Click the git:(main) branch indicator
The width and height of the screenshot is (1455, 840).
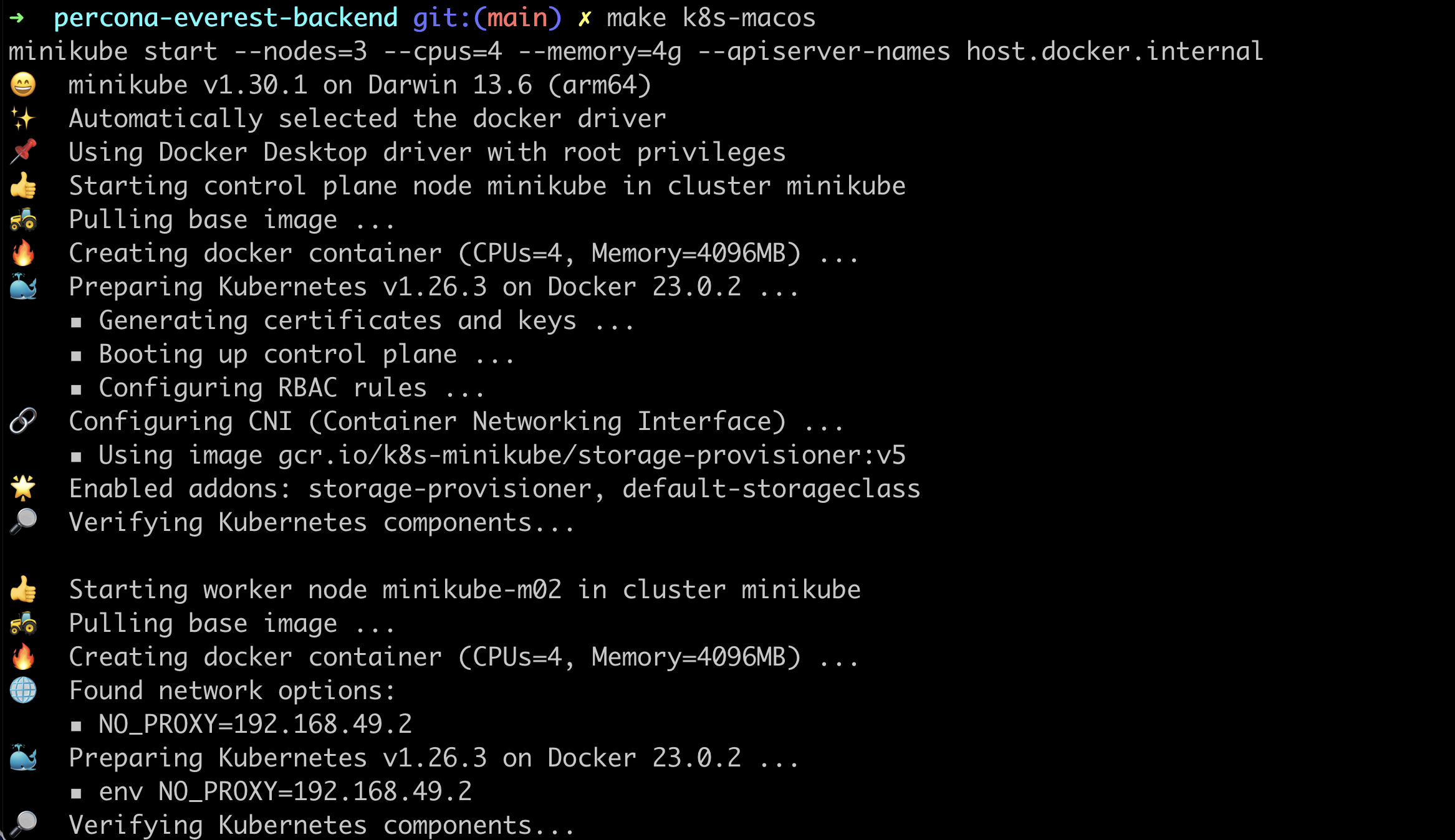[487, 17]
